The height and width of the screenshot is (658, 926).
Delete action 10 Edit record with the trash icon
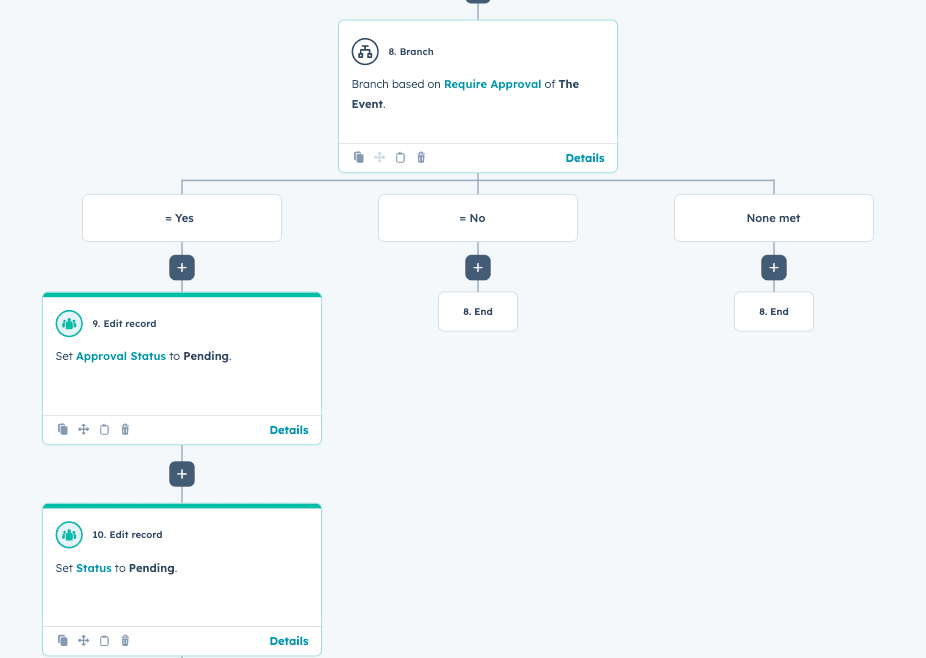click(125, 641)
